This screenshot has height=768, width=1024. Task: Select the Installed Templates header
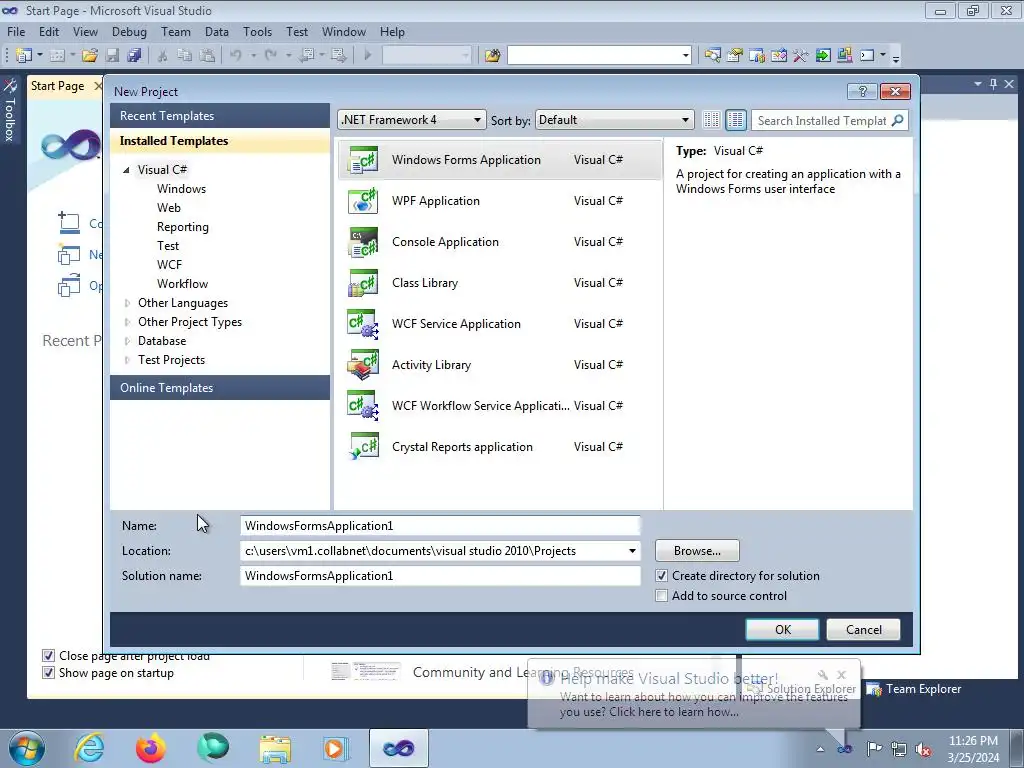[220, 141]
